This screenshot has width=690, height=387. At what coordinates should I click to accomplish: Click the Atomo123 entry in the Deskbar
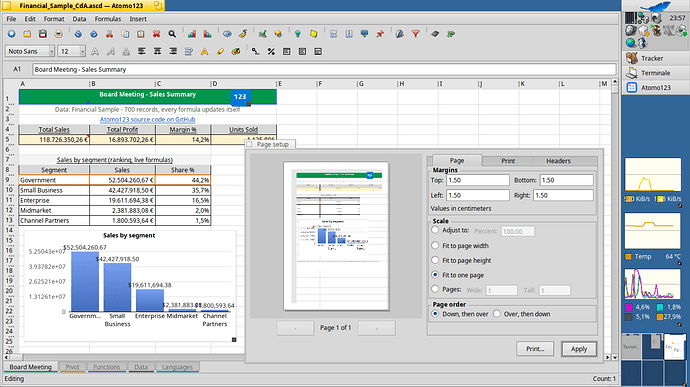coord(656,87)
